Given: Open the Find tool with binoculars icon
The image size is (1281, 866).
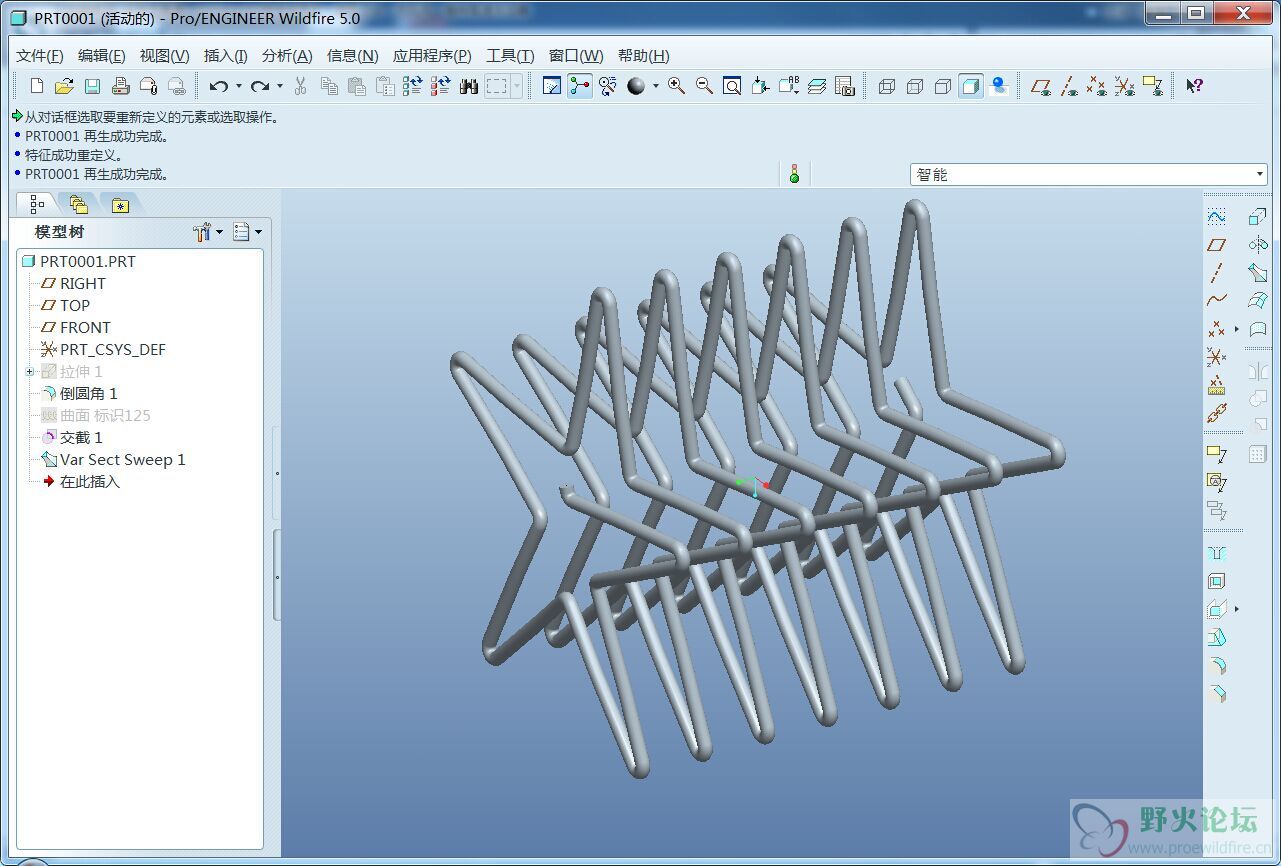Looking at the screenshot, I should (x=469, y=86).
